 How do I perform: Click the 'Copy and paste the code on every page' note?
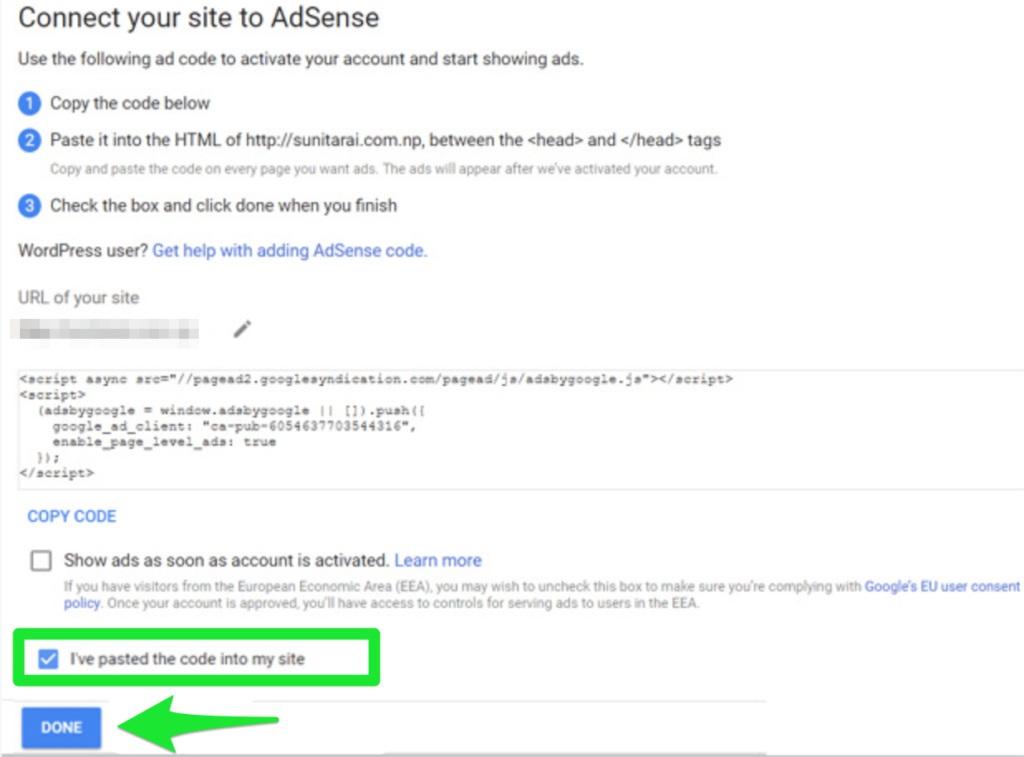(383, 169)
